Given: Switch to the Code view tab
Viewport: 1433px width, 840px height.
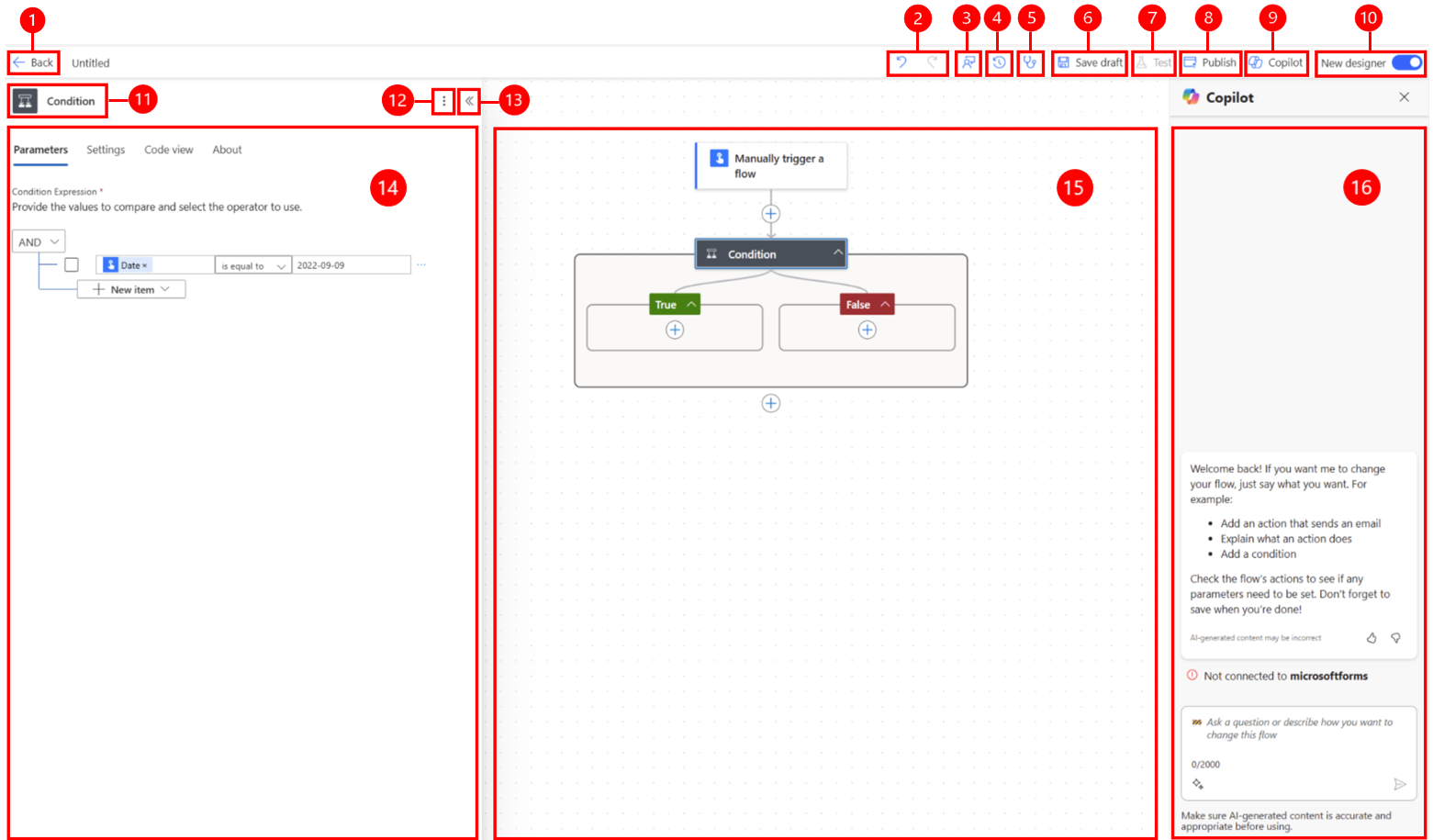Looking at the screenshot, I should coord(169,150).
